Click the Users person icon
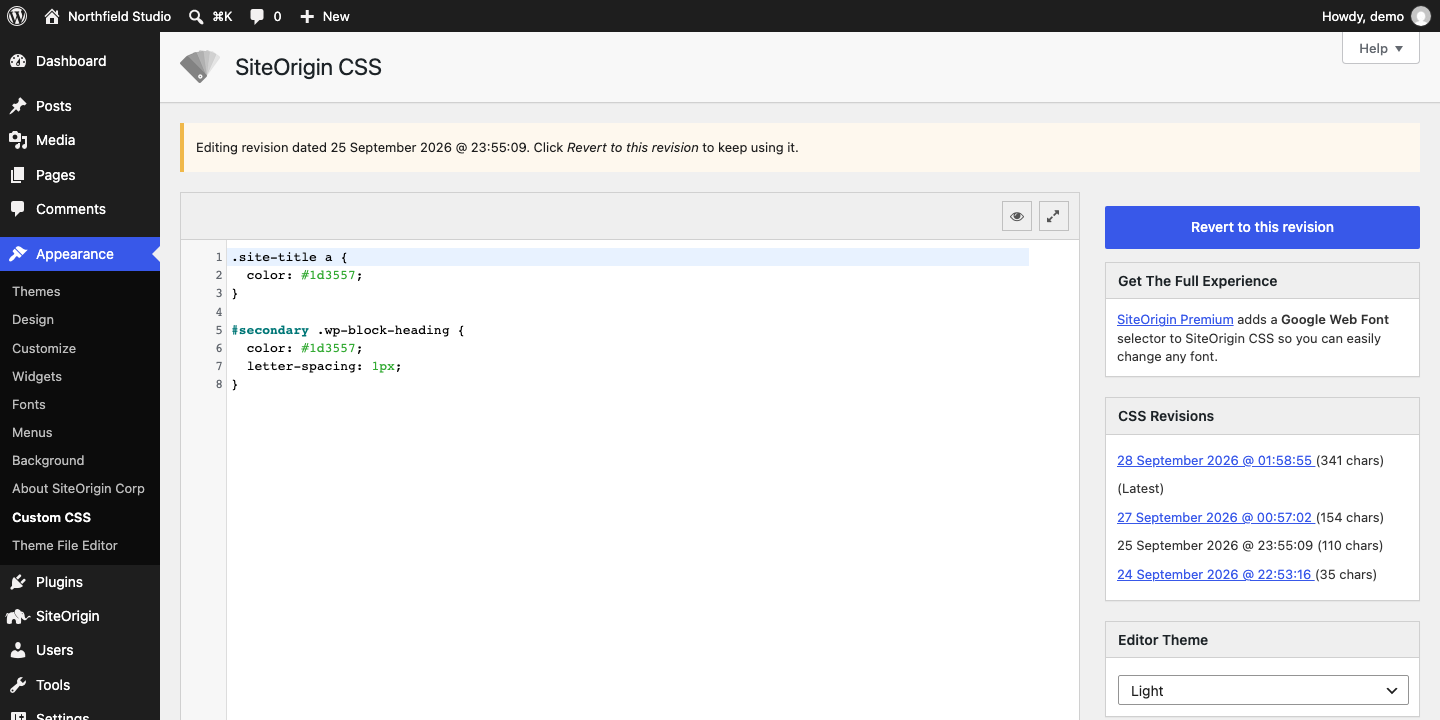This screenshot has width=1440, height=720. pos(18,650)
